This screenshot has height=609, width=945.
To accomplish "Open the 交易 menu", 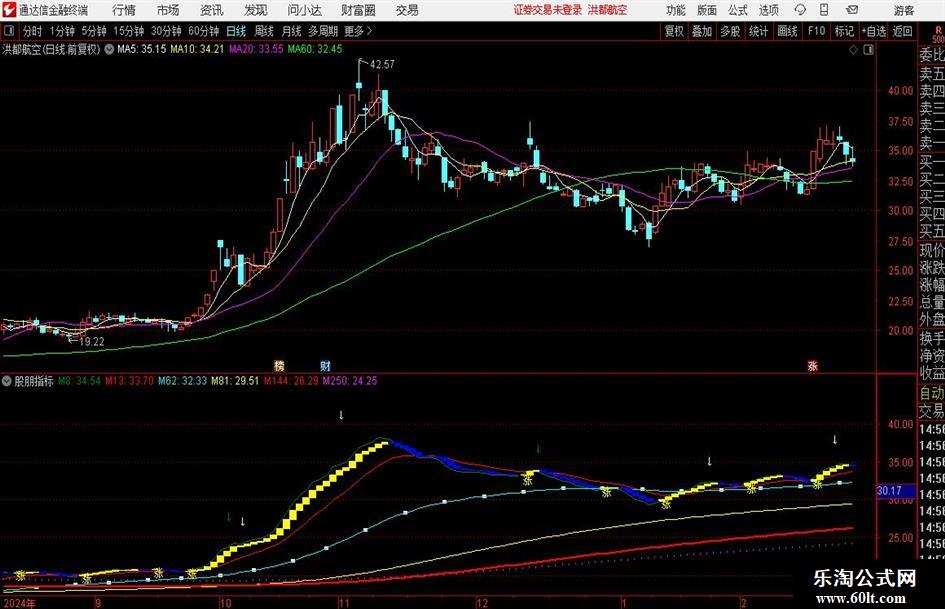I will click(407, 10).
